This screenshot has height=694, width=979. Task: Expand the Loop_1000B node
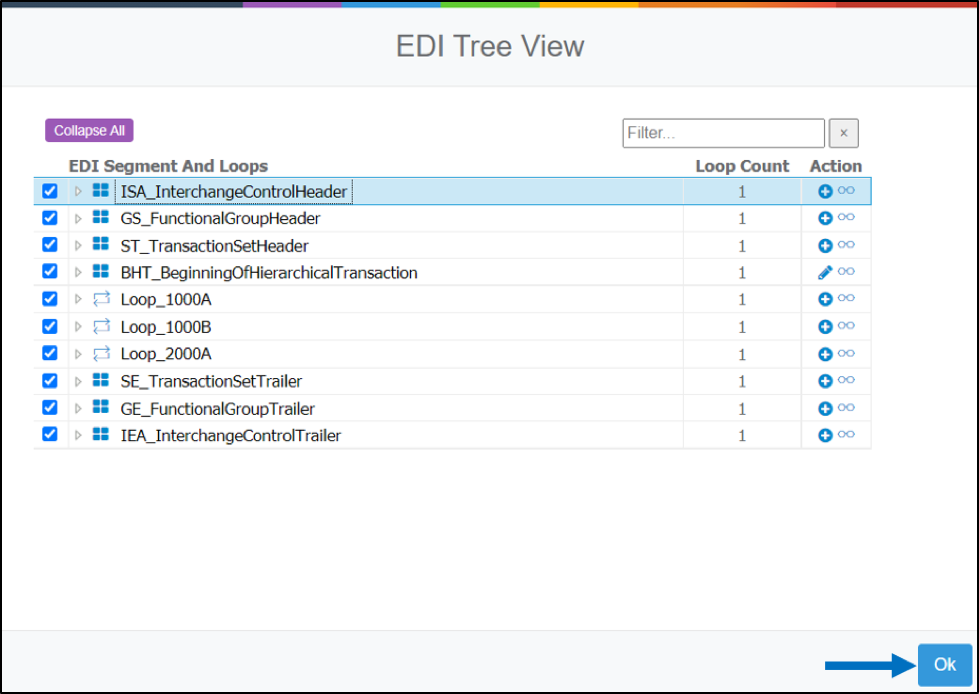(x=78, y=327)
